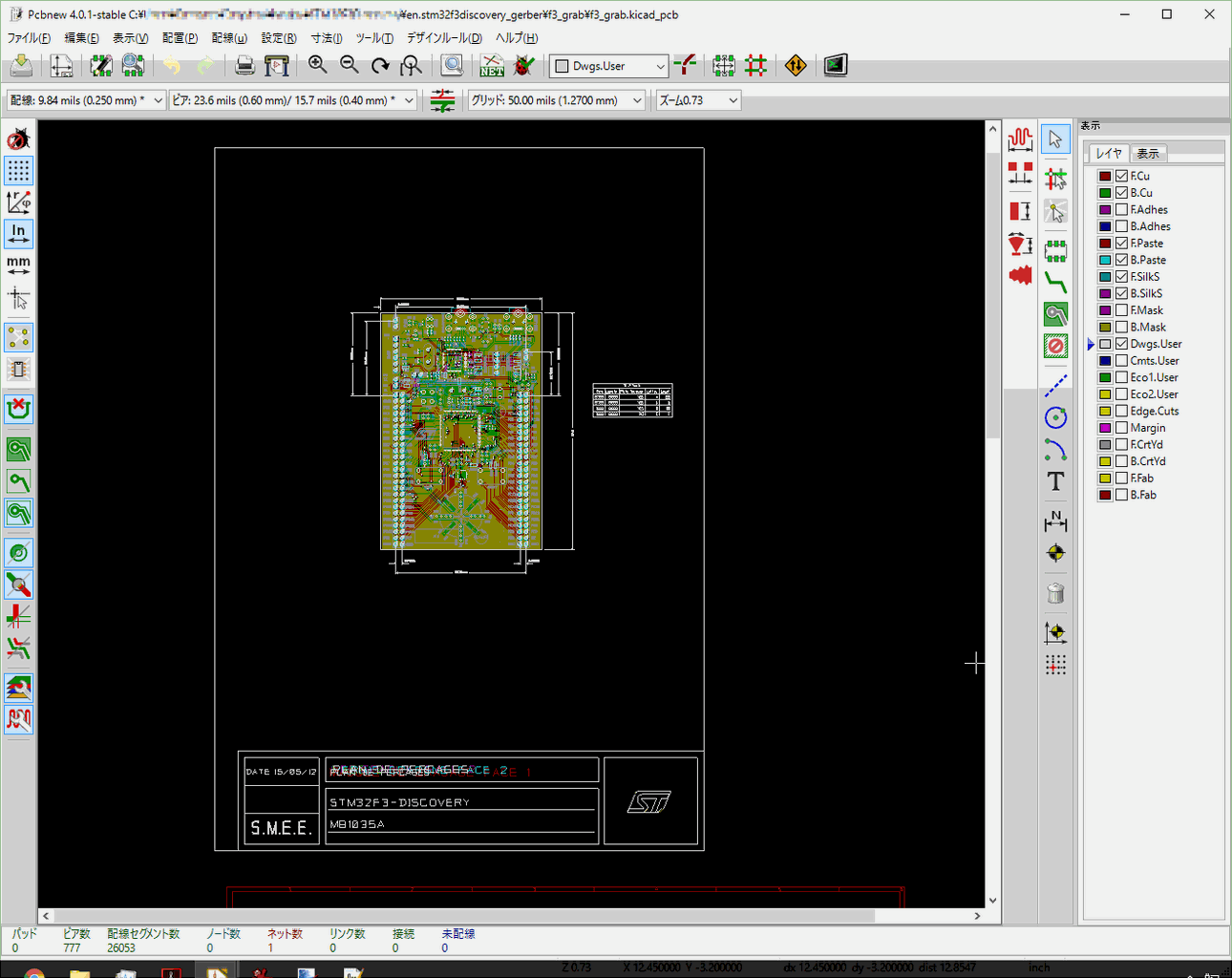
Task: Enable the F.Adhes layer checkbox
Action: click(x=1122, y=210)
